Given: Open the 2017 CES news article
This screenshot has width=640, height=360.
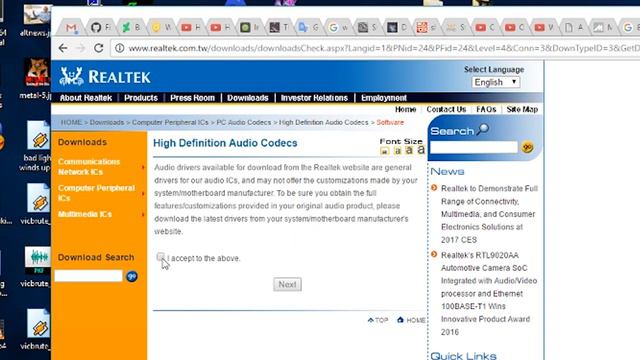Looking at the screenshot, I should tap(489, 214).
